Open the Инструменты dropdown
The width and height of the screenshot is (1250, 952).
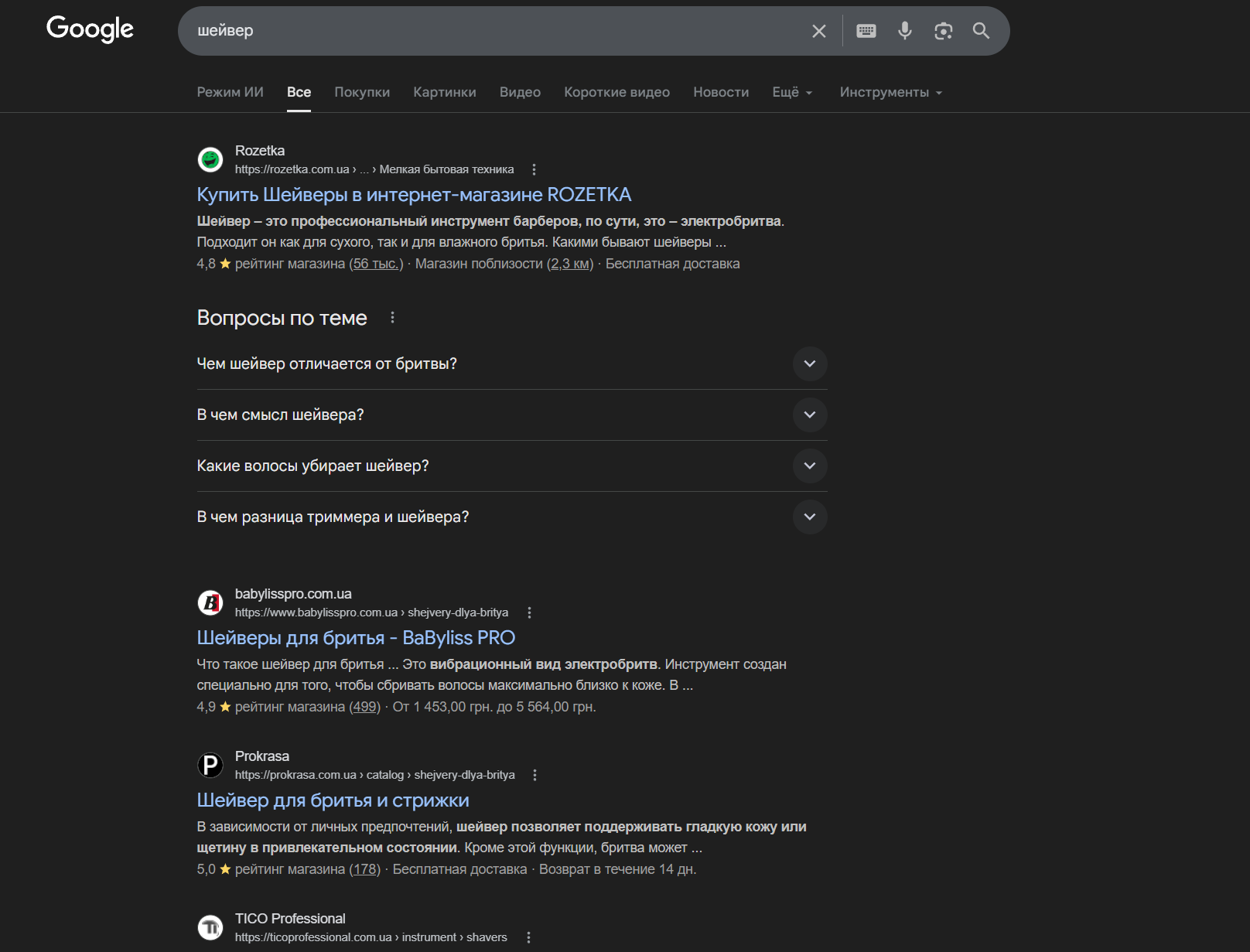coord(890,93)
